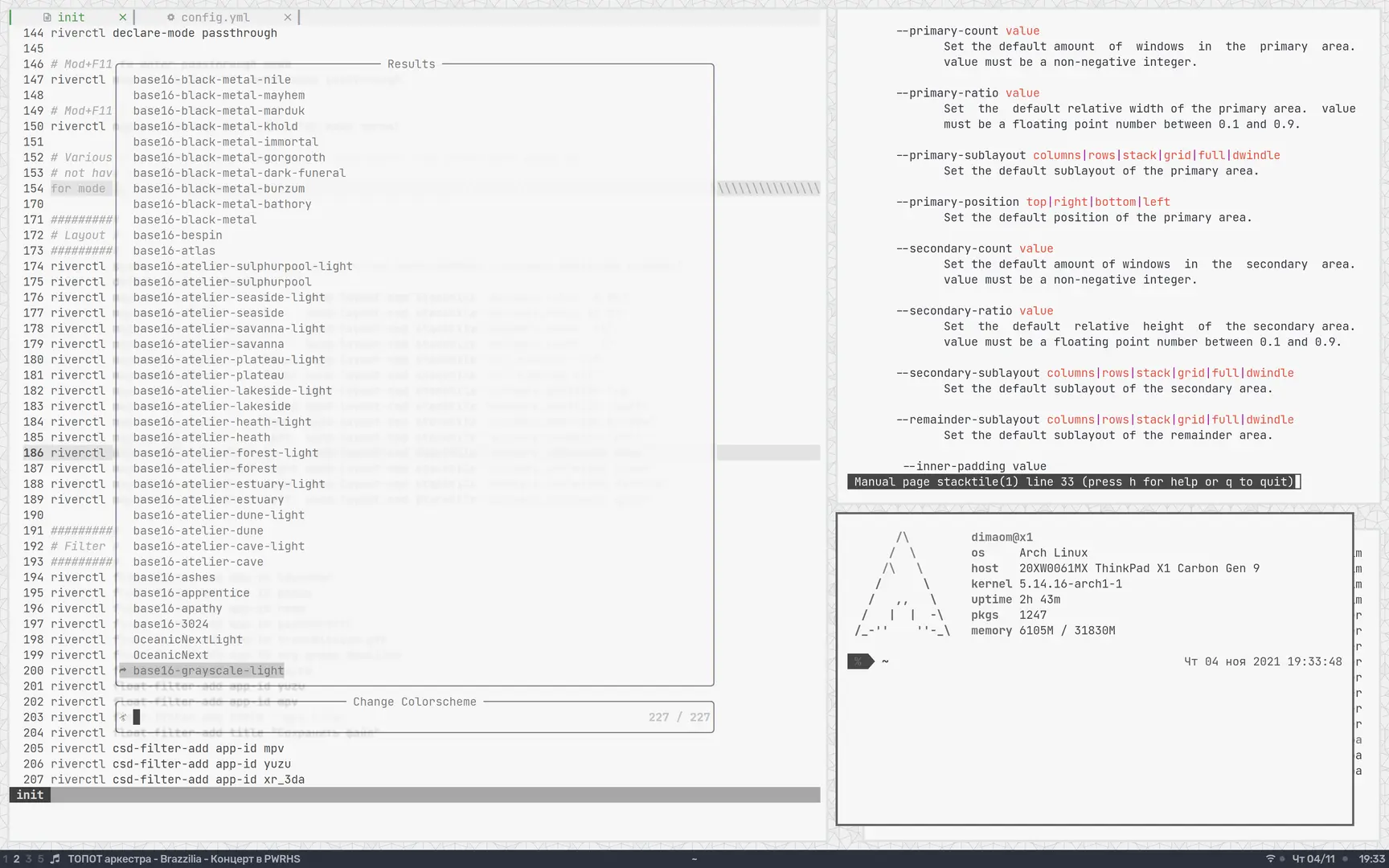Screen dimensions: 1389x868
Task: Select base16-black-metal-khold colorscheme
Action: pyautogui.click(x=215, y=126)
